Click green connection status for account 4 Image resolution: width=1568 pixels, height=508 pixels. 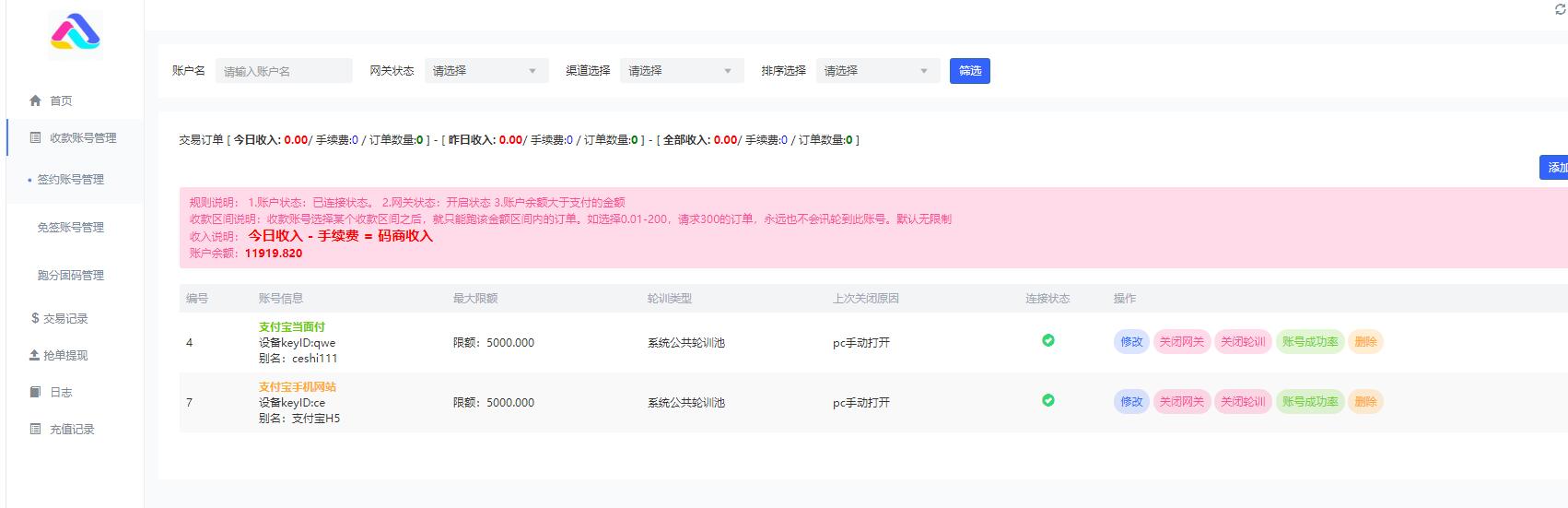tap(1047, 340)
